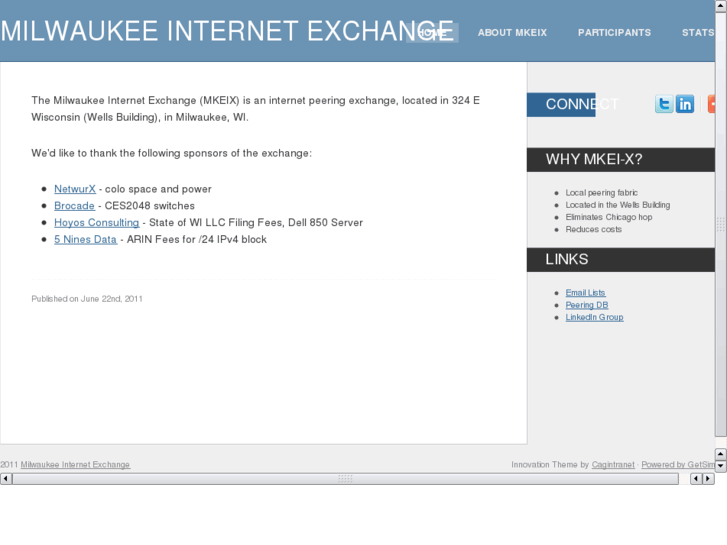Open the Twitter icon in Connect

664,104
